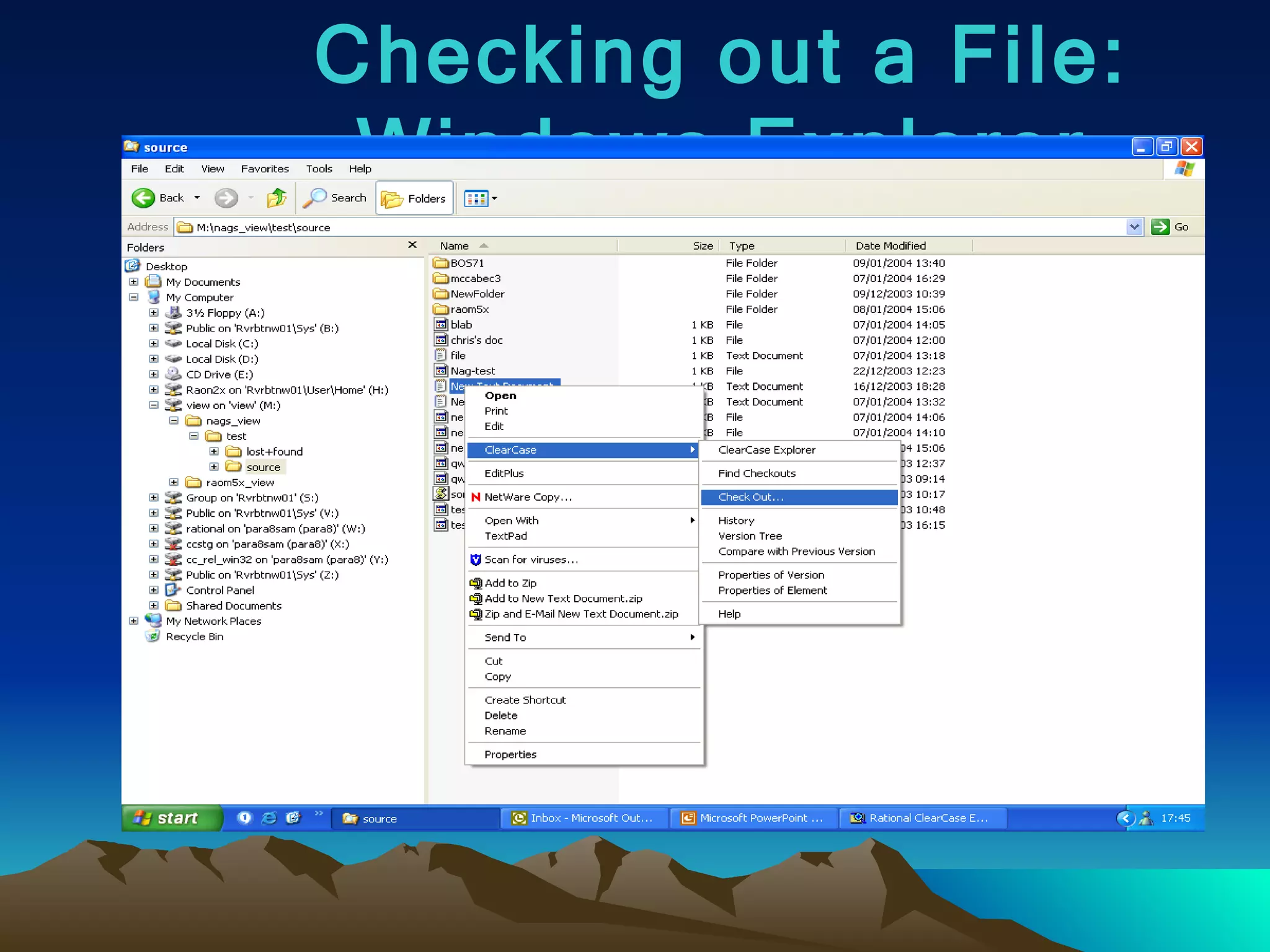Choose NetWare Copy... entry
The height and width of the screenshot is (952, 1270).
coord(584,497)
